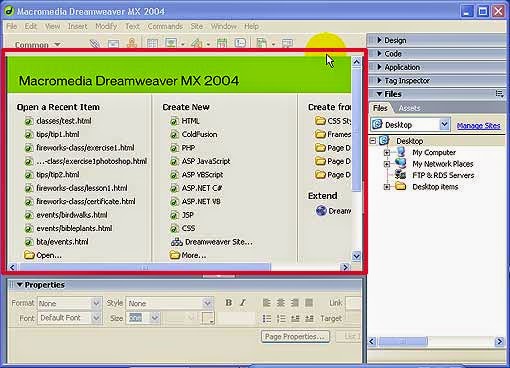Click the FTP & RDS Servers icon
510x368 pixels.
click(x=400, y=175)
